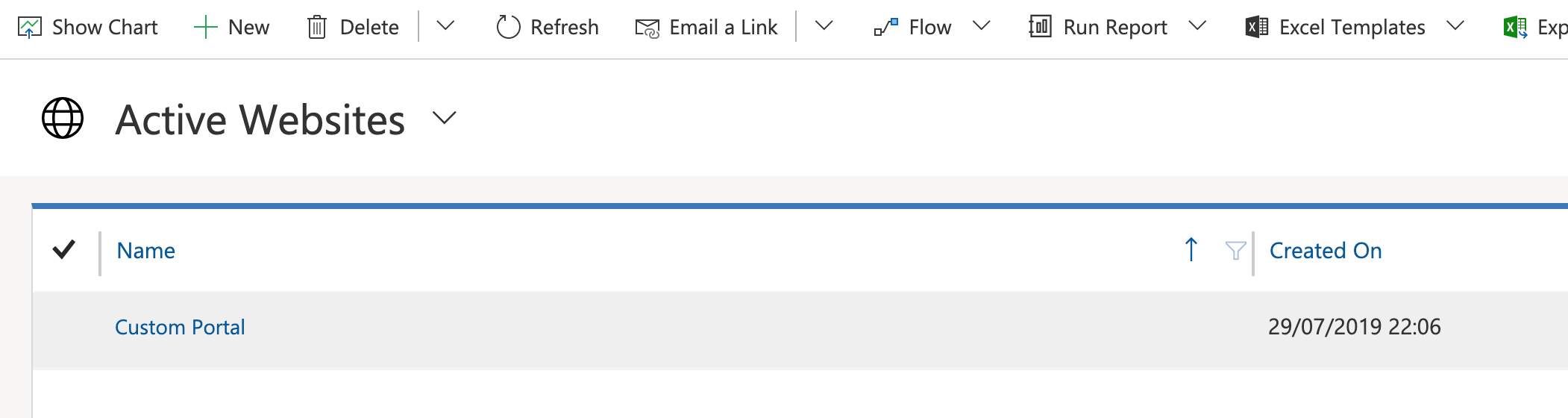Open the Active Websites view selector chevron
Viewport: 1568px width, 418px height.
click(x=444, y=118)
